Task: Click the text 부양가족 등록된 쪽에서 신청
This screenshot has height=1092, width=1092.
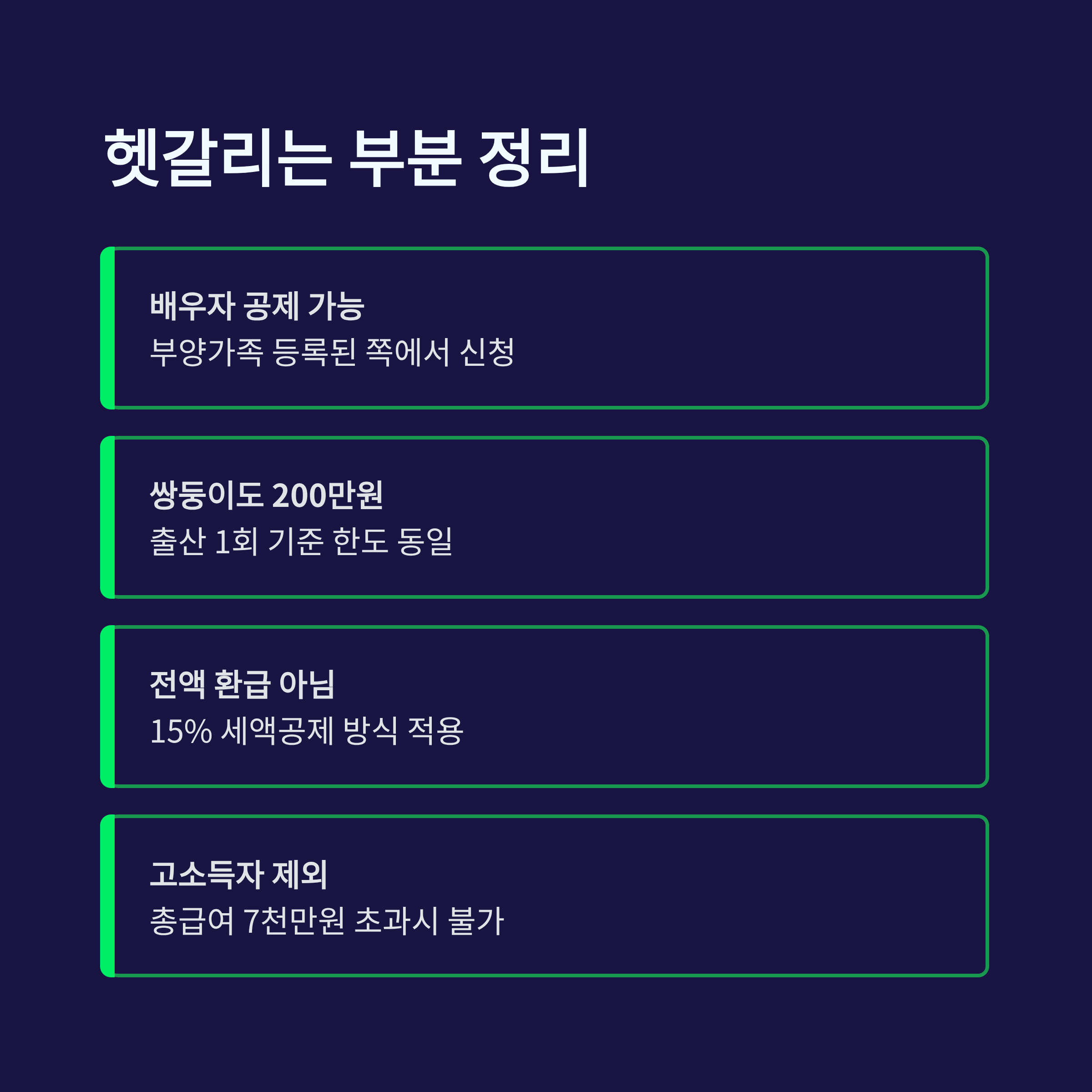Action: coord(332,352)
